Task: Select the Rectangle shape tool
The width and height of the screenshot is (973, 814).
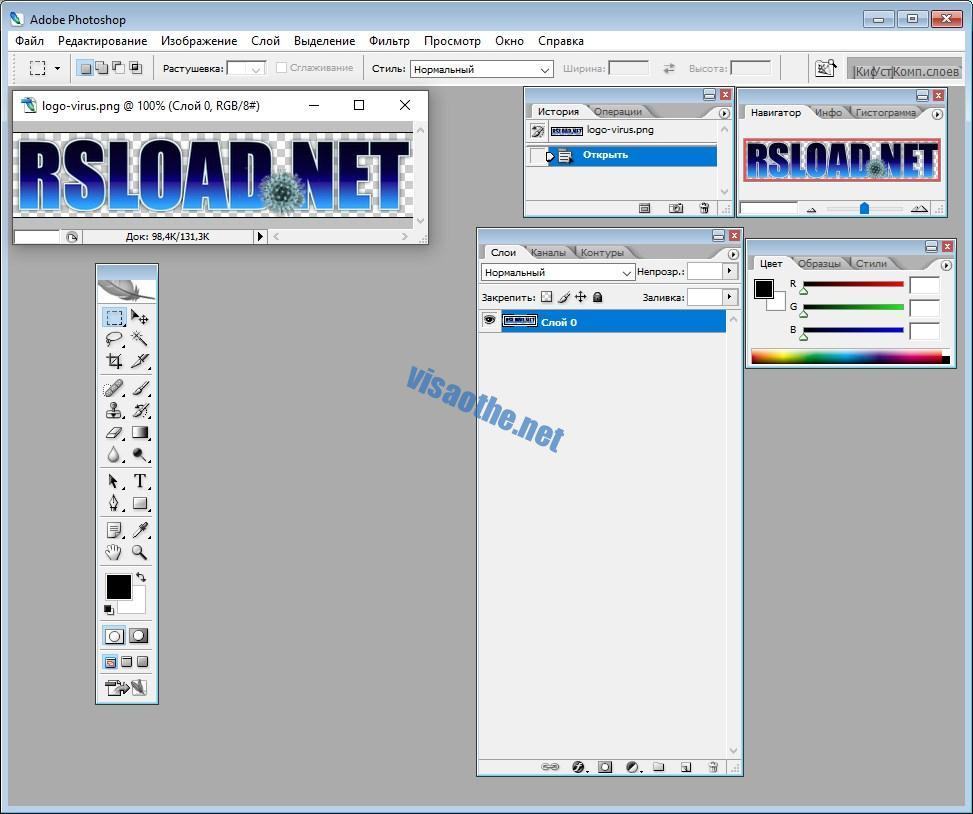Action: click(x=140, y=503)
